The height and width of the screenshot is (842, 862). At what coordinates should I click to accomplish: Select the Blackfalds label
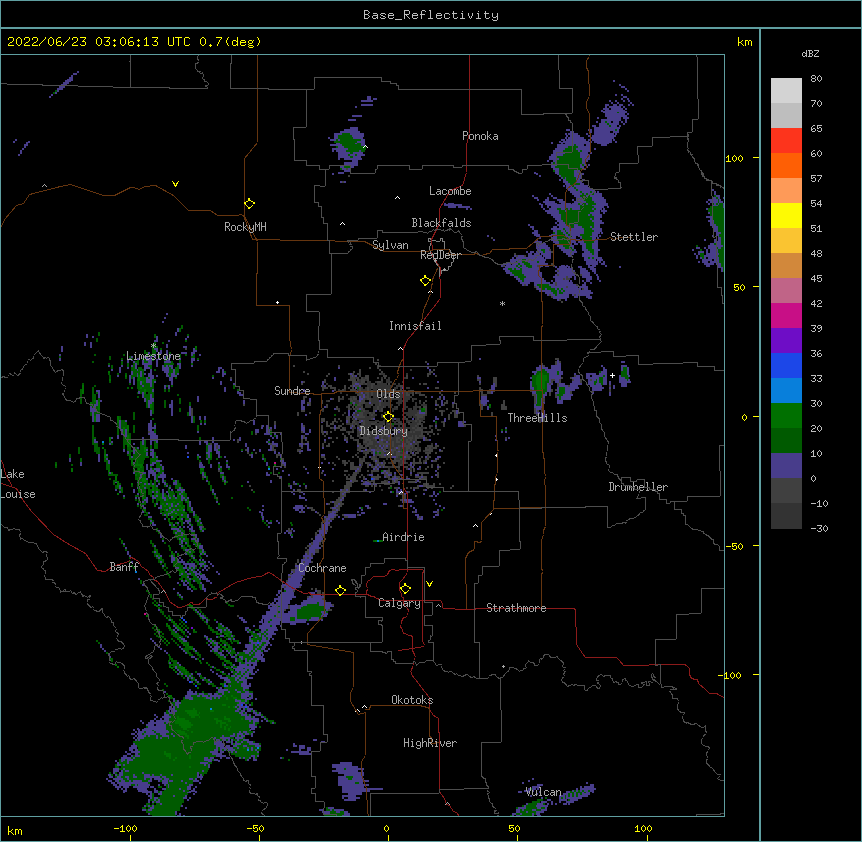[441, 223]
